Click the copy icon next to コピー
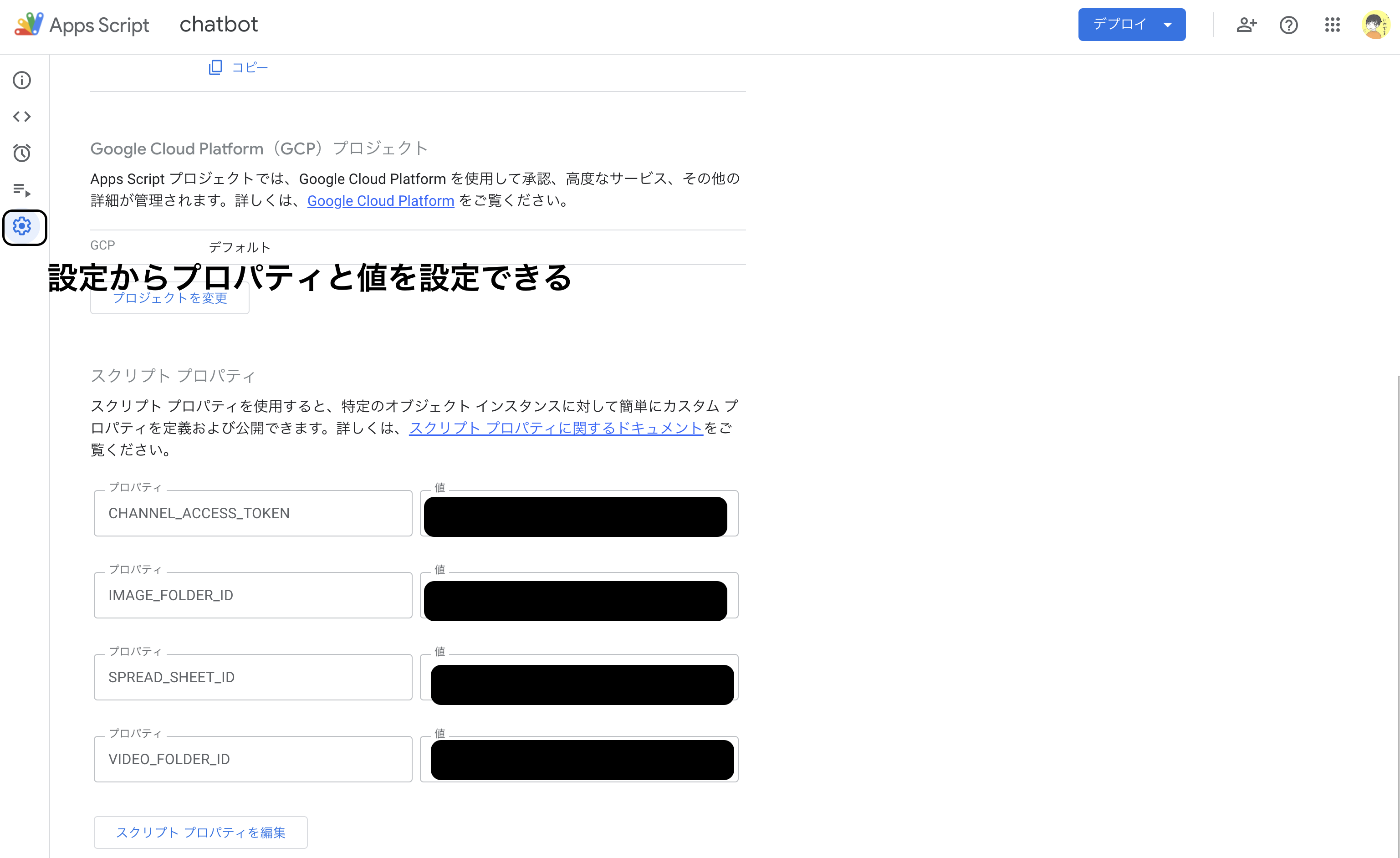 tap(215, 67)
